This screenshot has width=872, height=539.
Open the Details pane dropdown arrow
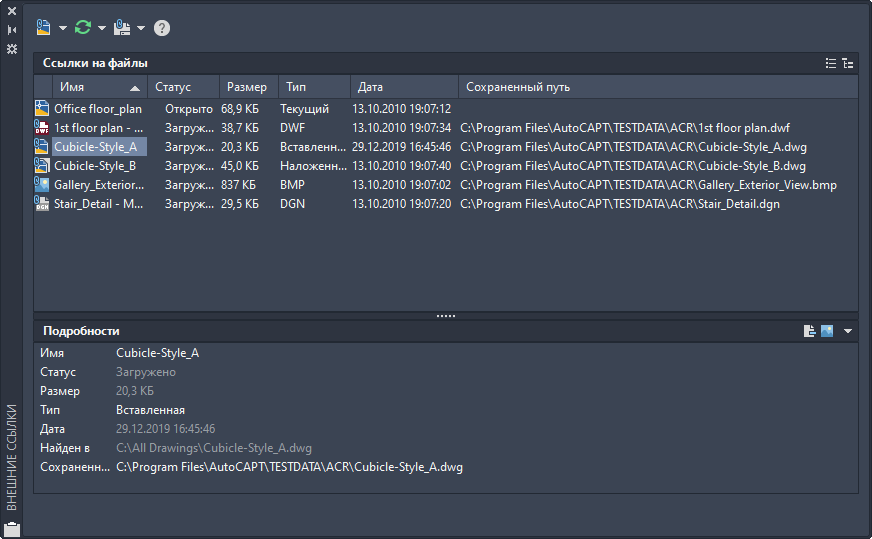coord(848,331)
